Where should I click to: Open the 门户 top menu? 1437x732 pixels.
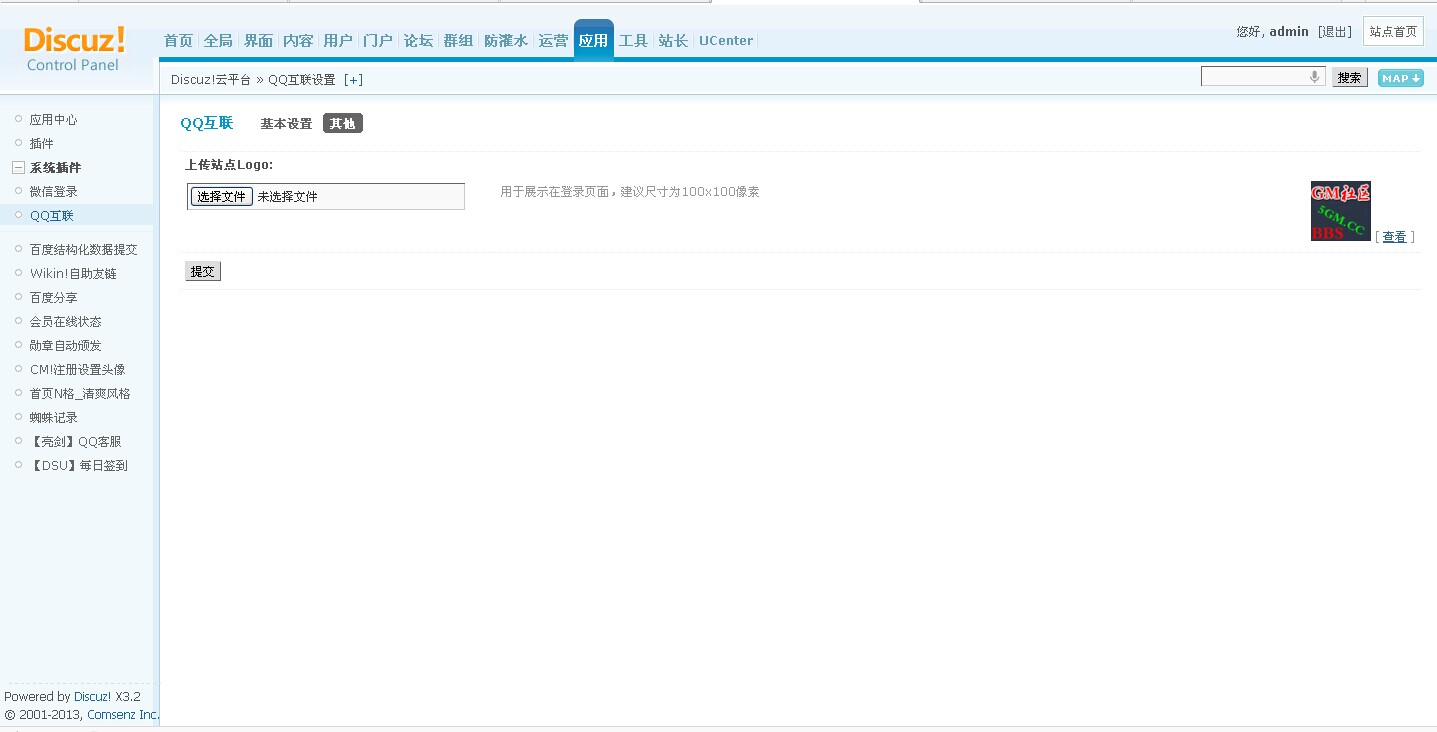378,41
